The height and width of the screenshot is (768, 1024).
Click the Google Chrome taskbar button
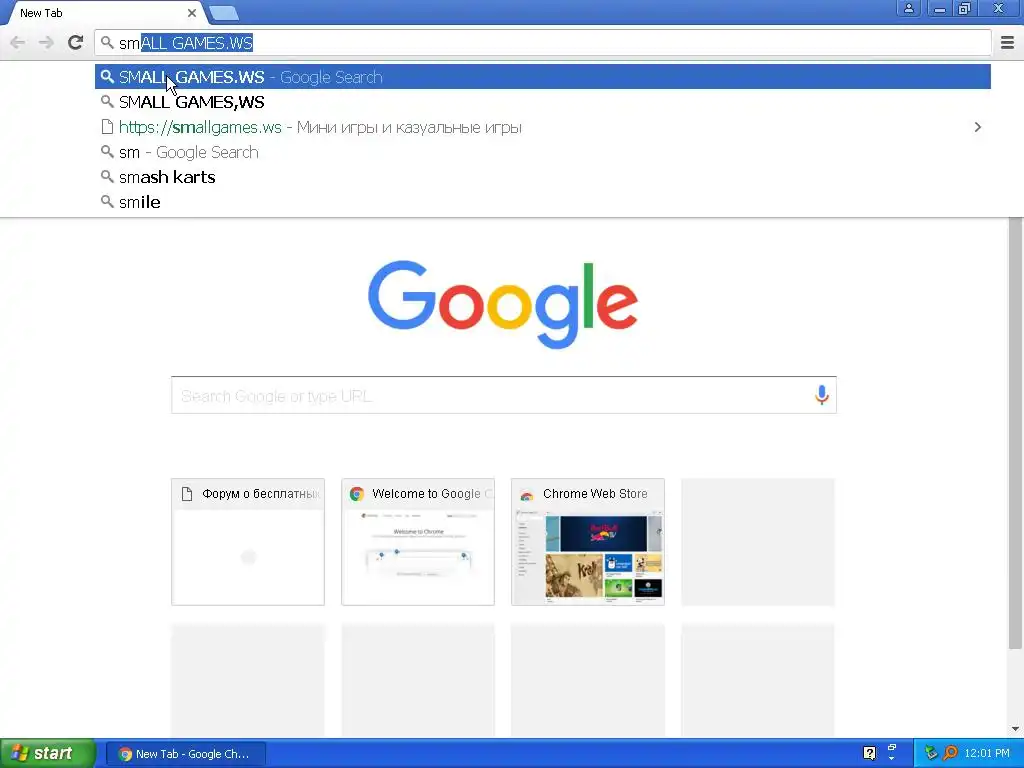click(185, 754)
